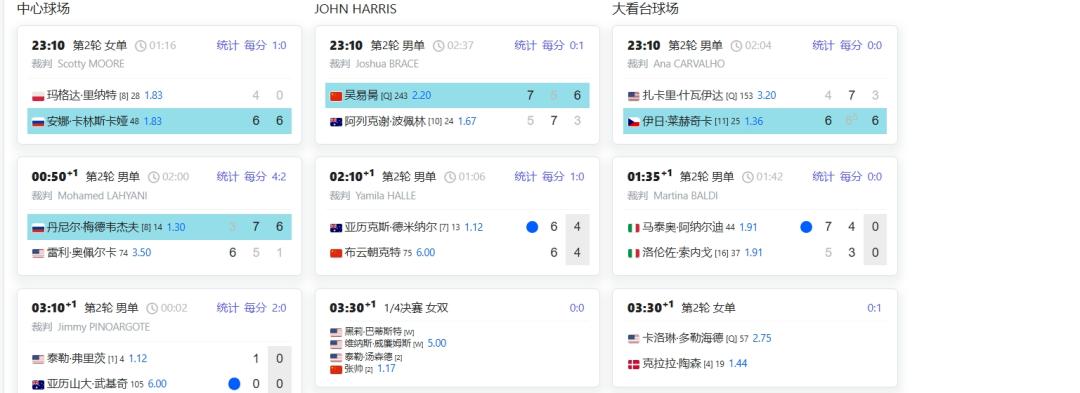Click the US flag next to 扎卡里·什瓦伊达
Screen dimensions: 1080x393
[634, 96]
